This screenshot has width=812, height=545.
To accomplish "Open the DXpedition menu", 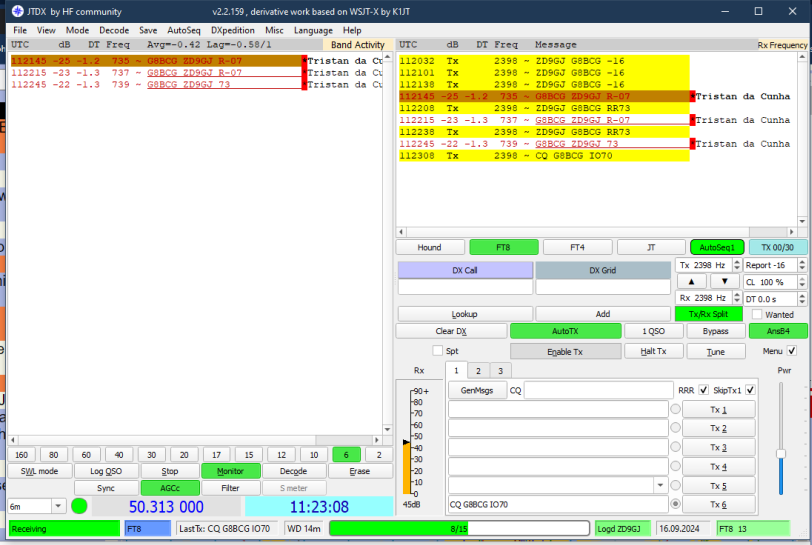I will [233, 31].
